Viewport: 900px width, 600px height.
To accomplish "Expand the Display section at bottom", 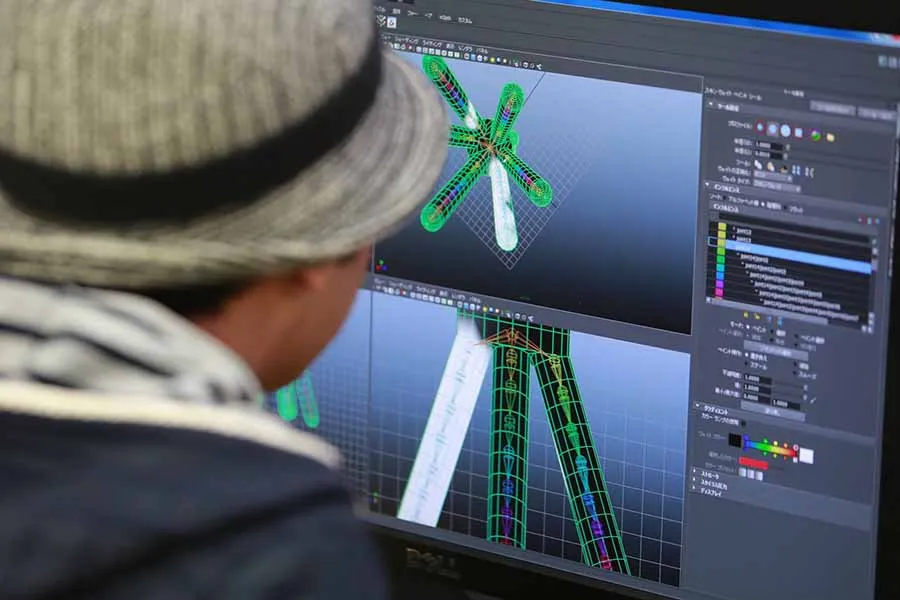I will 696,490.
